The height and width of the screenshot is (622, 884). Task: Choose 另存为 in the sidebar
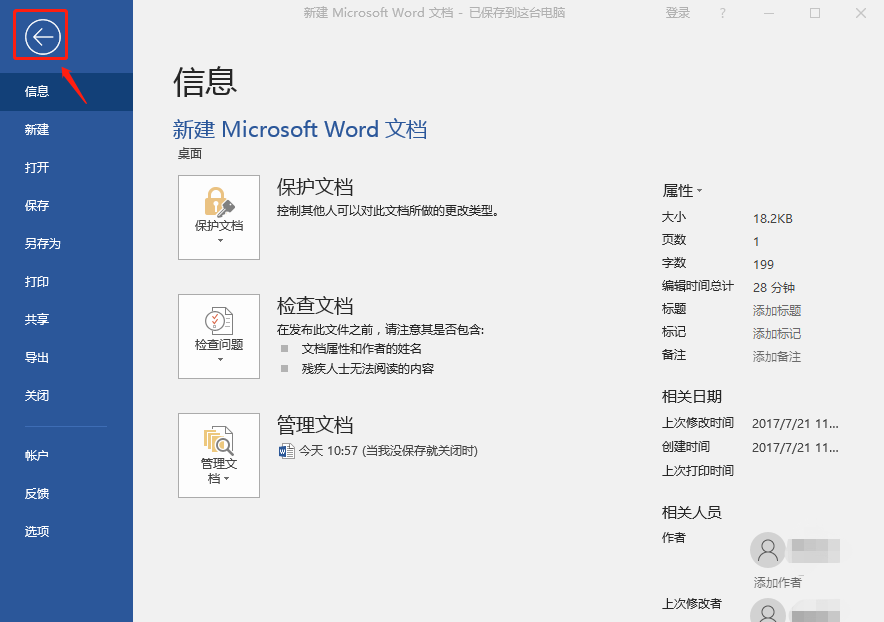tap(67, 244)
